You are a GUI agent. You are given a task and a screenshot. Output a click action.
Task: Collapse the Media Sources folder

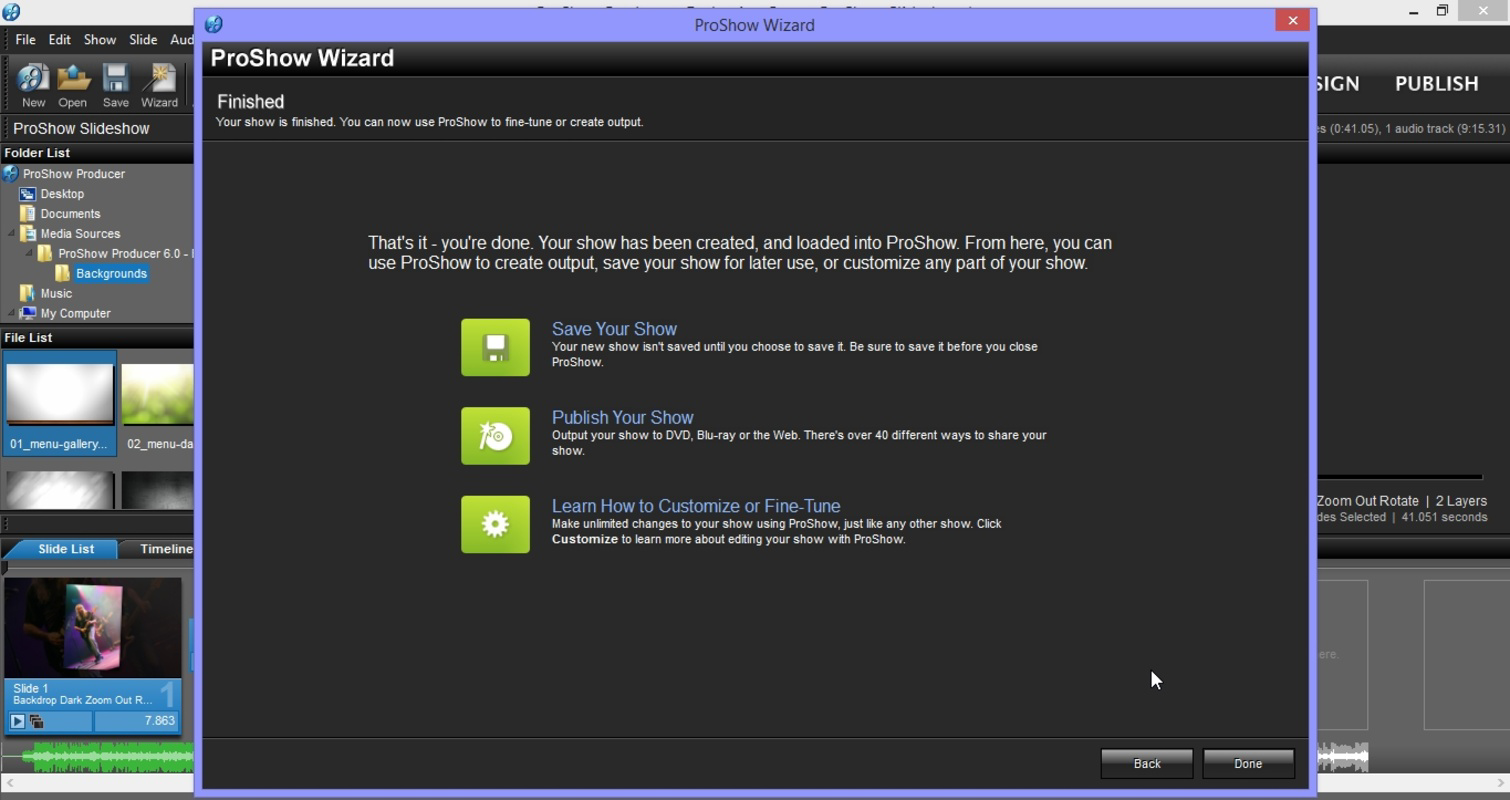tap(12, 233)
